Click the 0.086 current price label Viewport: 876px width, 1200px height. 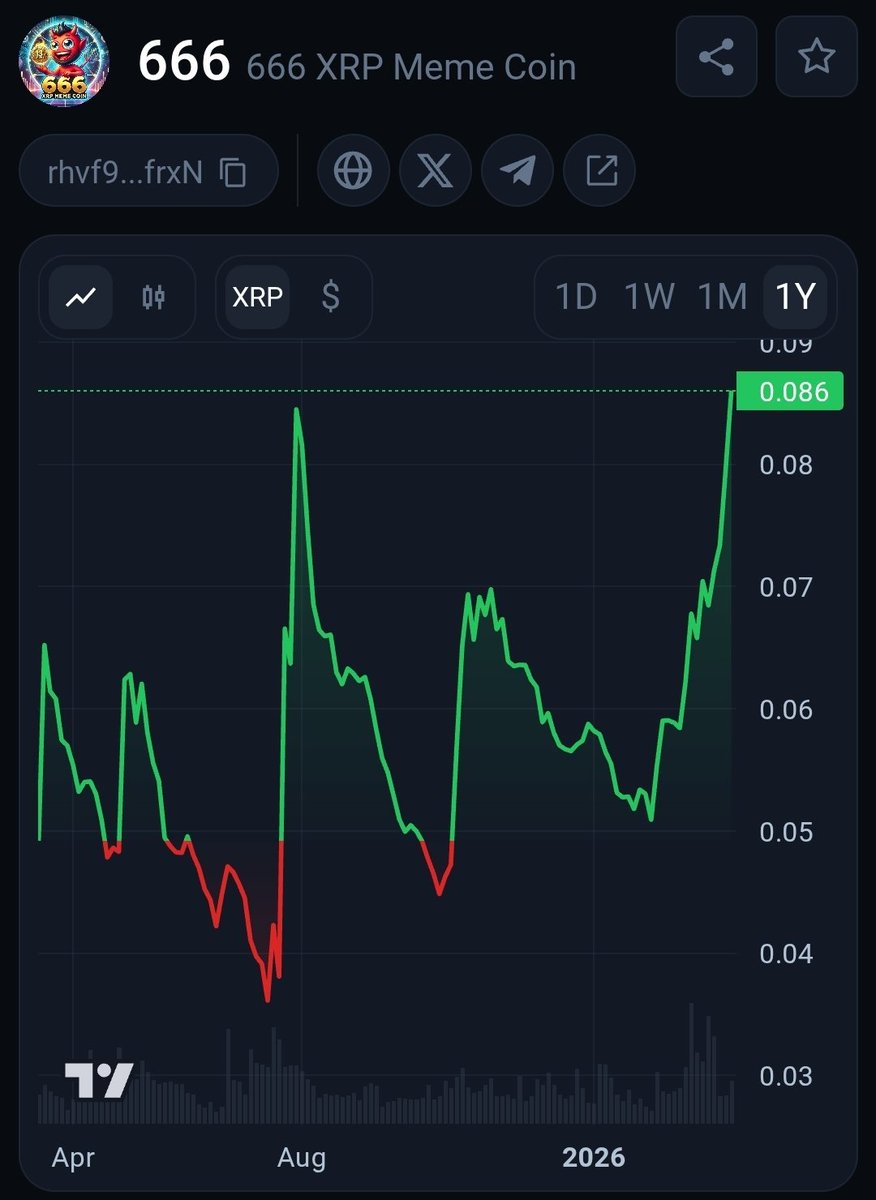pos(790,391)
